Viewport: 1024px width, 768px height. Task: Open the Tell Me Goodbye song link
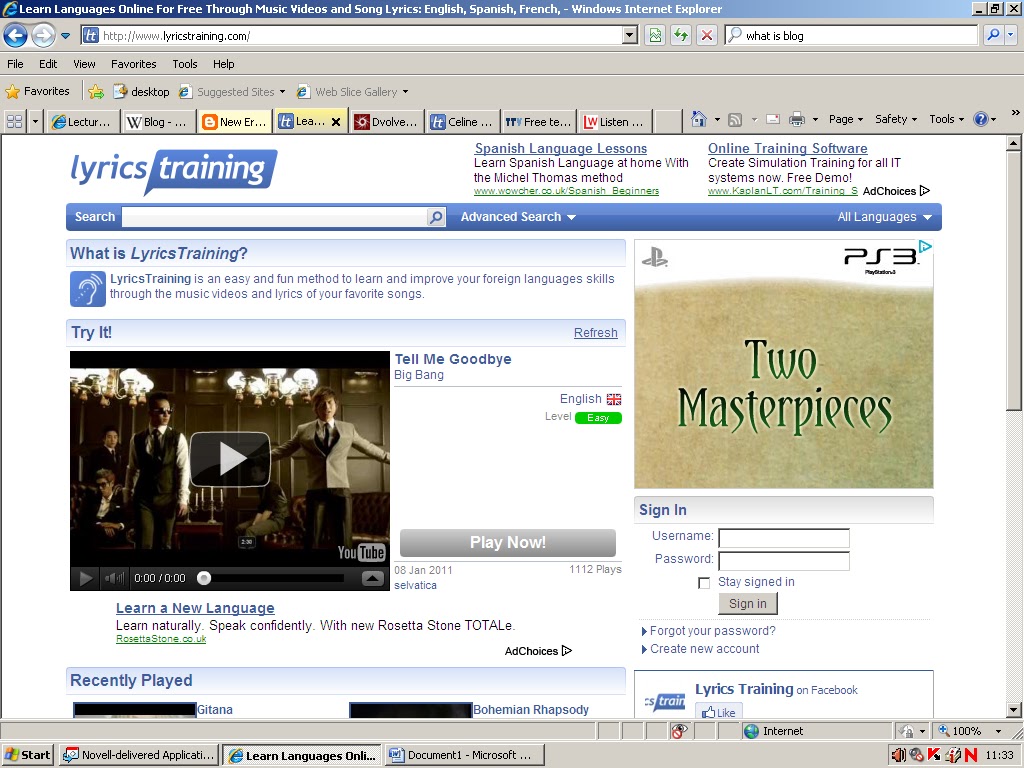click(453, 359)
